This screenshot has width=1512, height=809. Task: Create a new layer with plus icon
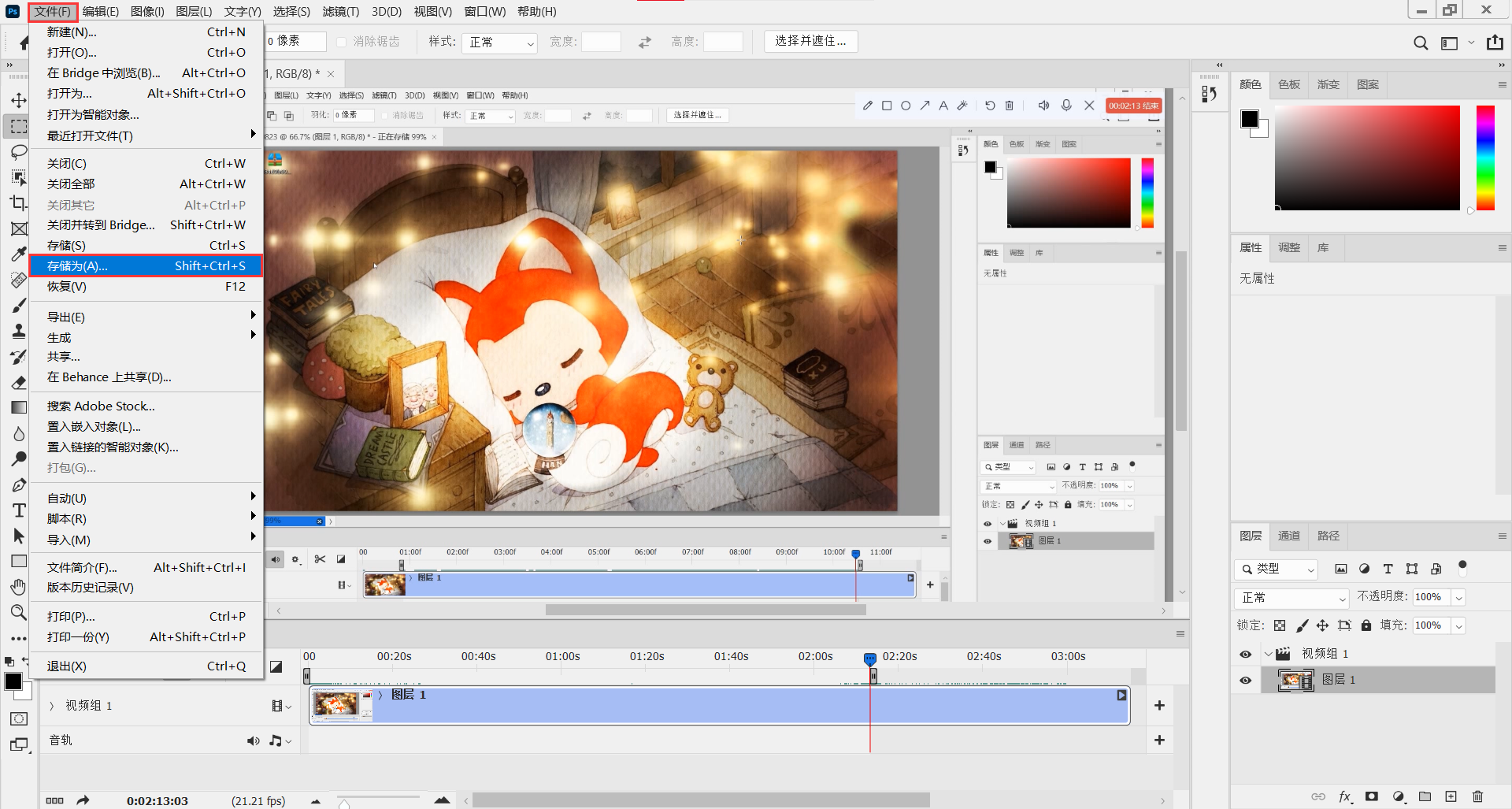click(x=1451, y=796)
